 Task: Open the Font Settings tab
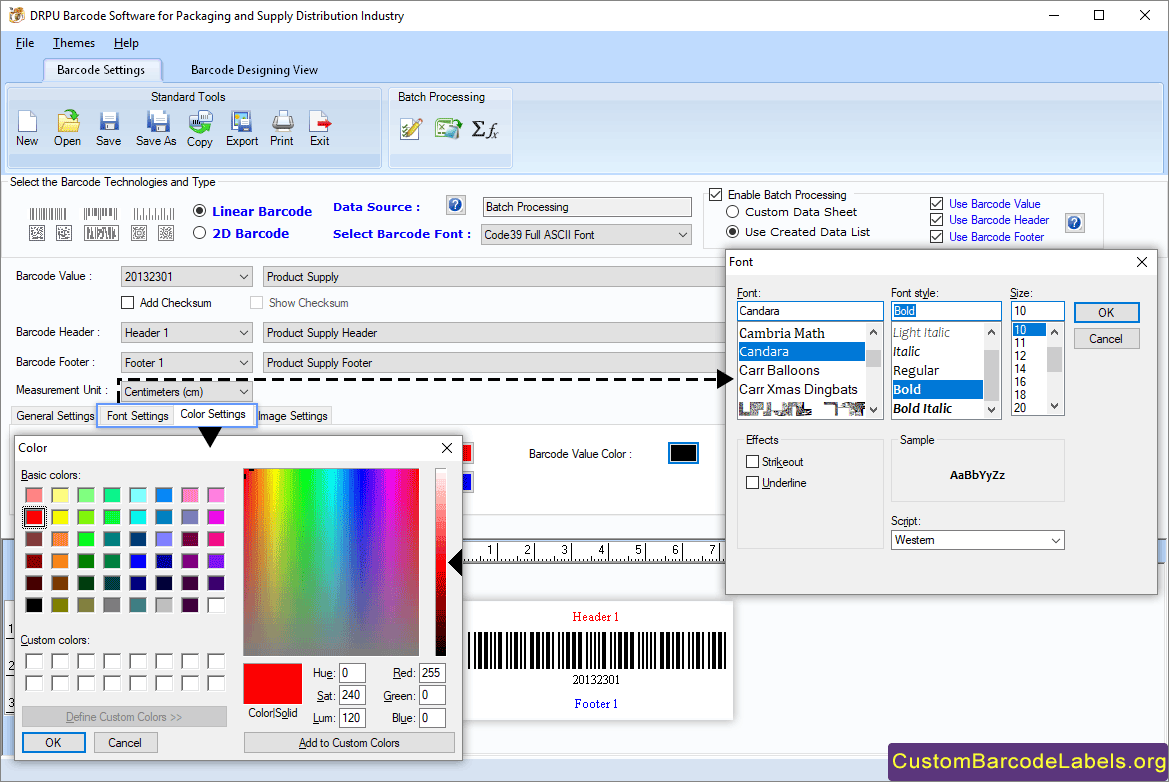pyautogui.click(x=137, y=416)
